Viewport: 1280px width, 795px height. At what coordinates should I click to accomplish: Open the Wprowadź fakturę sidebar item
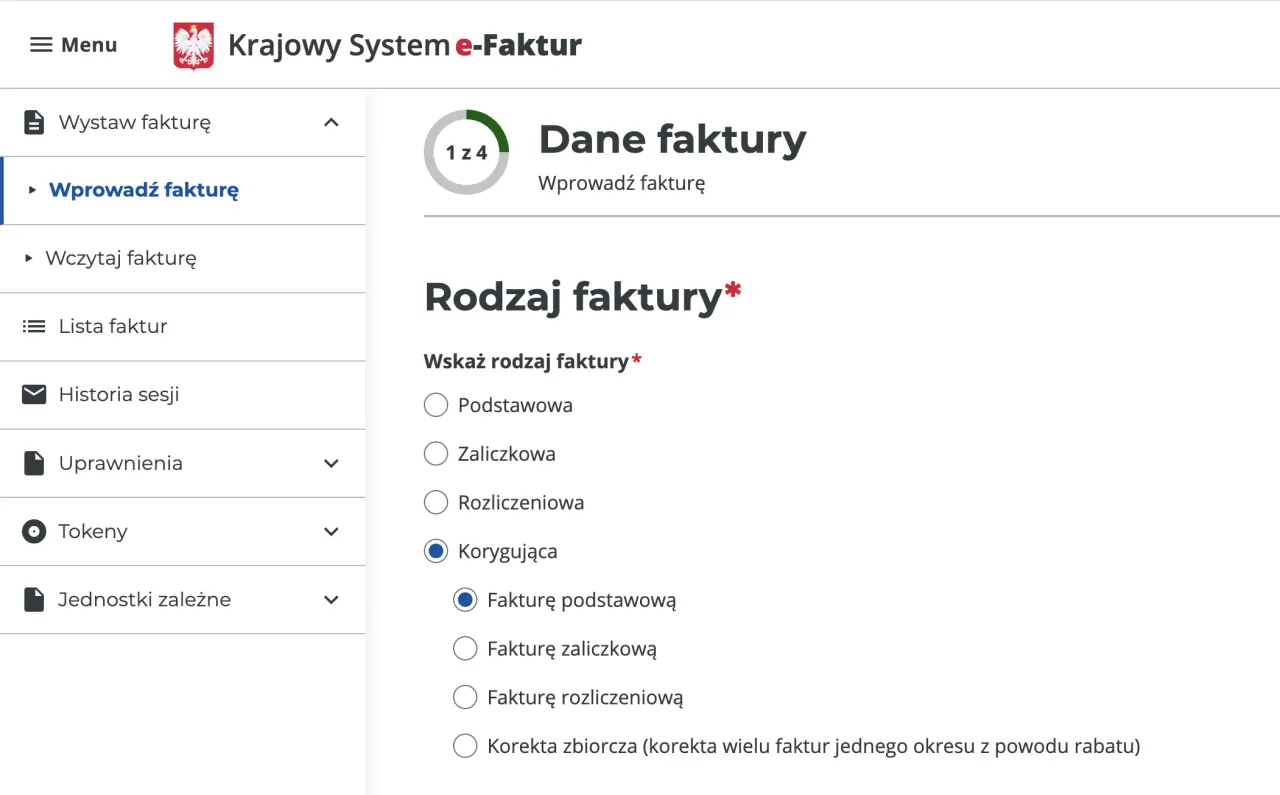143,190
